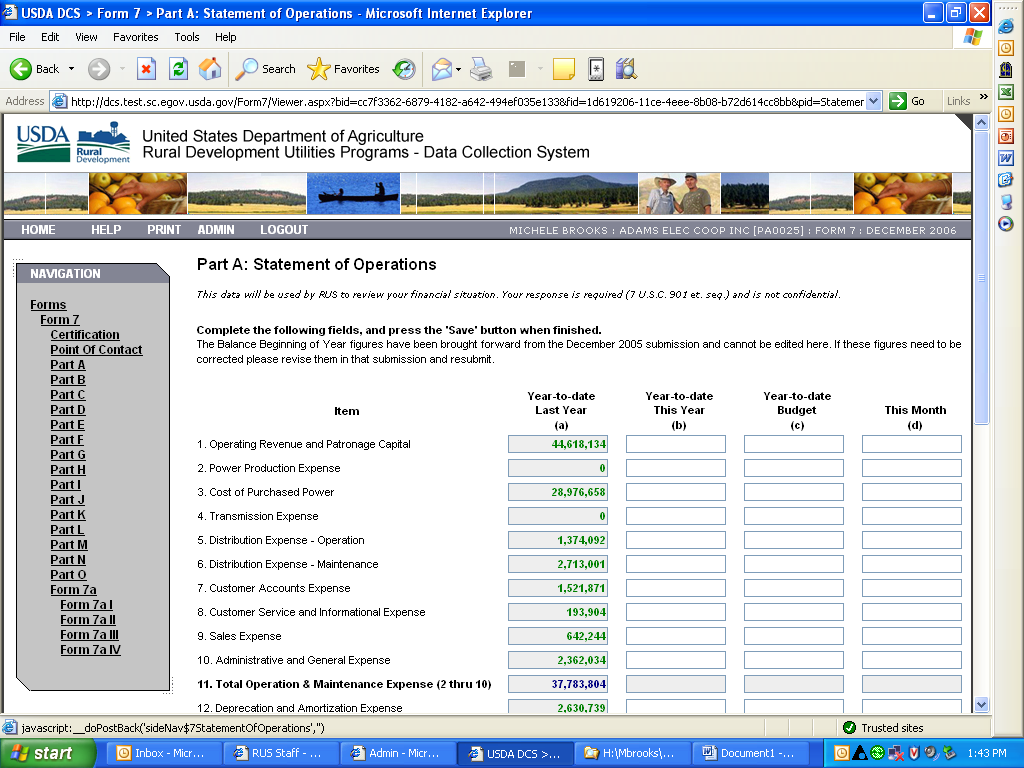The width and height of the screenshot is (1024, 768).
Task: Click the page scrollbar down arrow
Action: [981, 704]
